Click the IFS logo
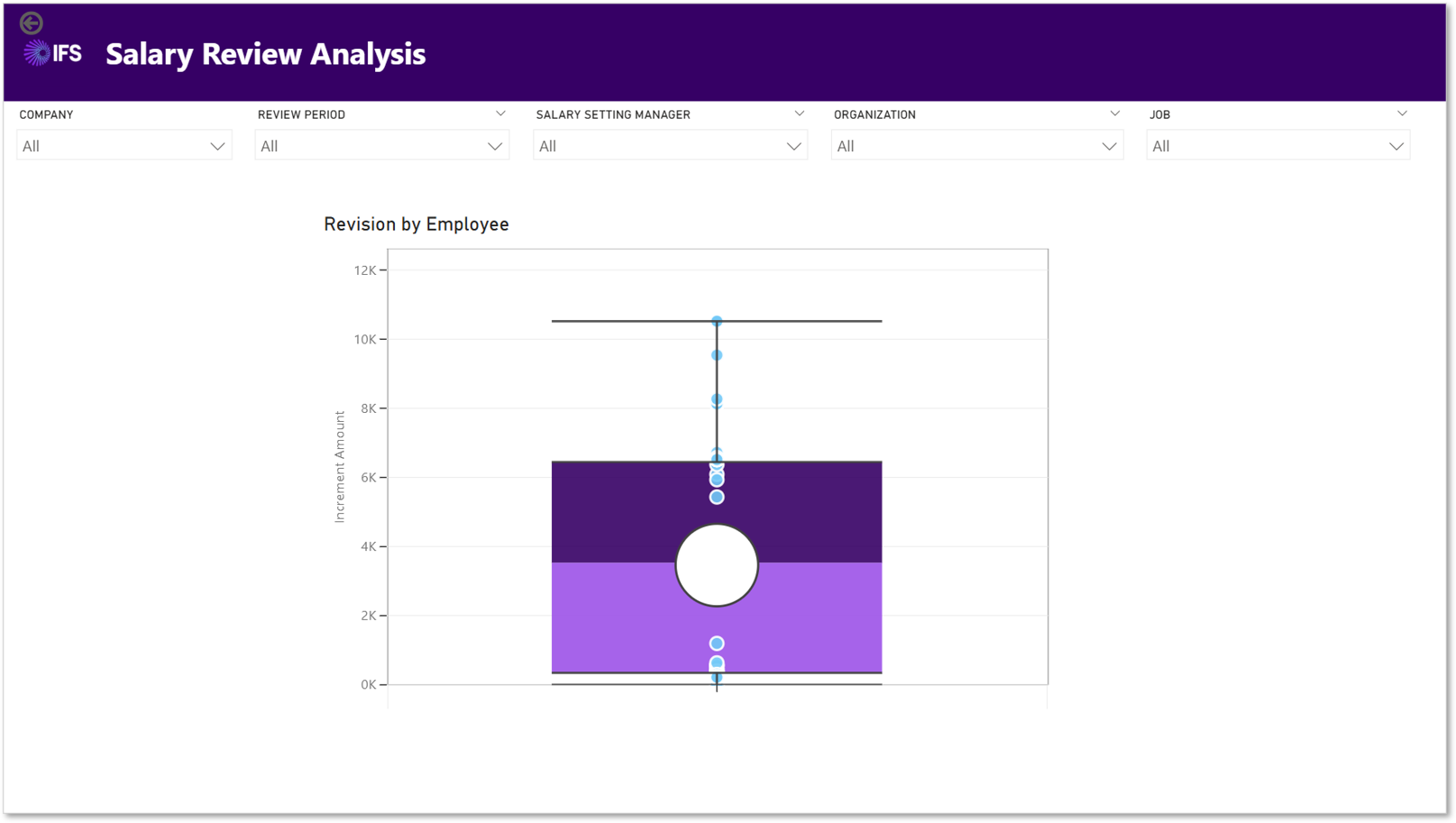Image resolution: width=1456 pixels, height=823 pixels. point(52,54)
